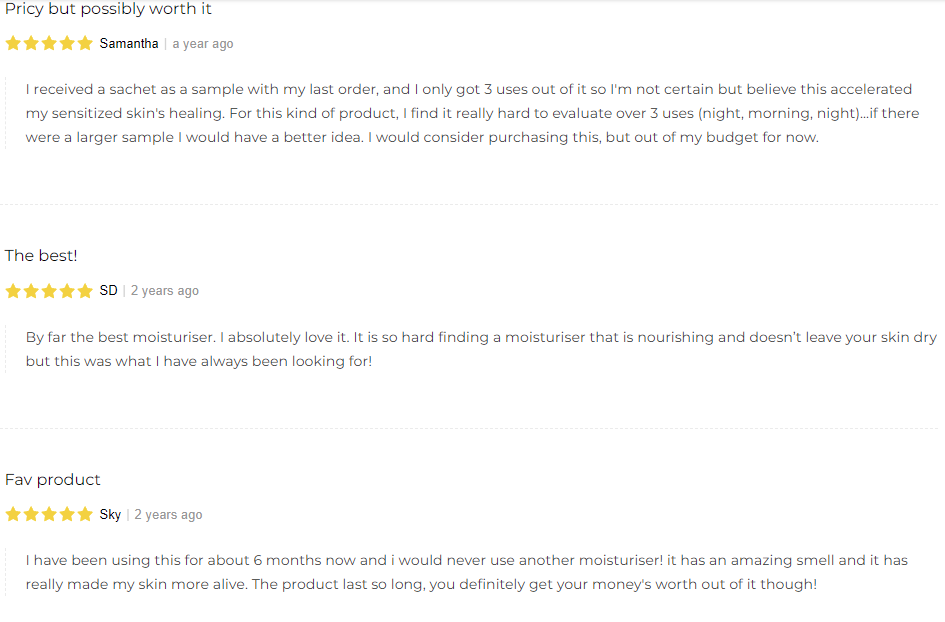945x622 pixels.
Task: Click fifth star in Sky's review rating
Action: point(86,514)
